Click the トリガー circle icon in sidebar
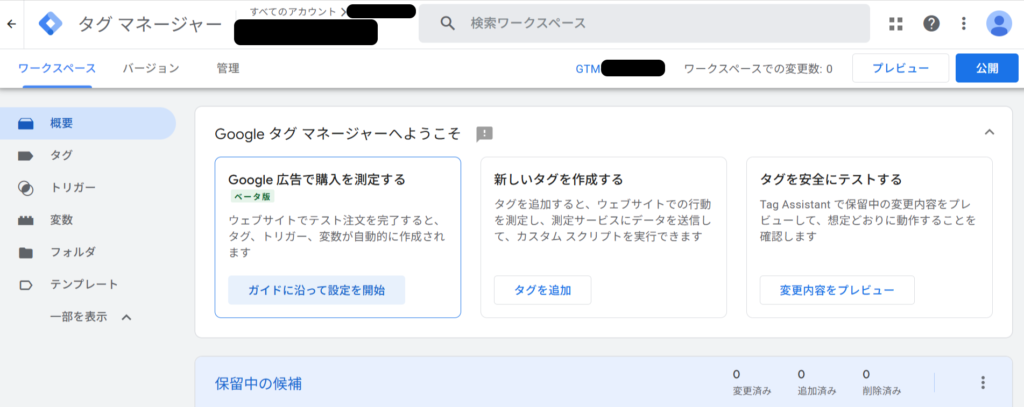The height and width of the screenshot is (407, 1024). [25, 188]
